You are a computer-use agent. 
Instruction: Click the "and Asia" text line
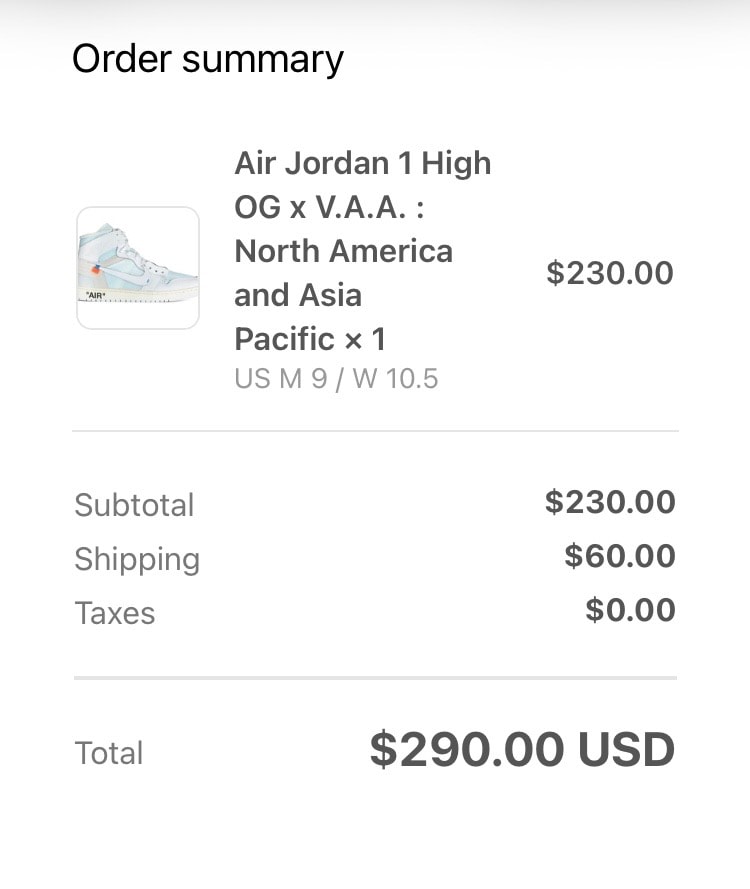pos(297,295)
